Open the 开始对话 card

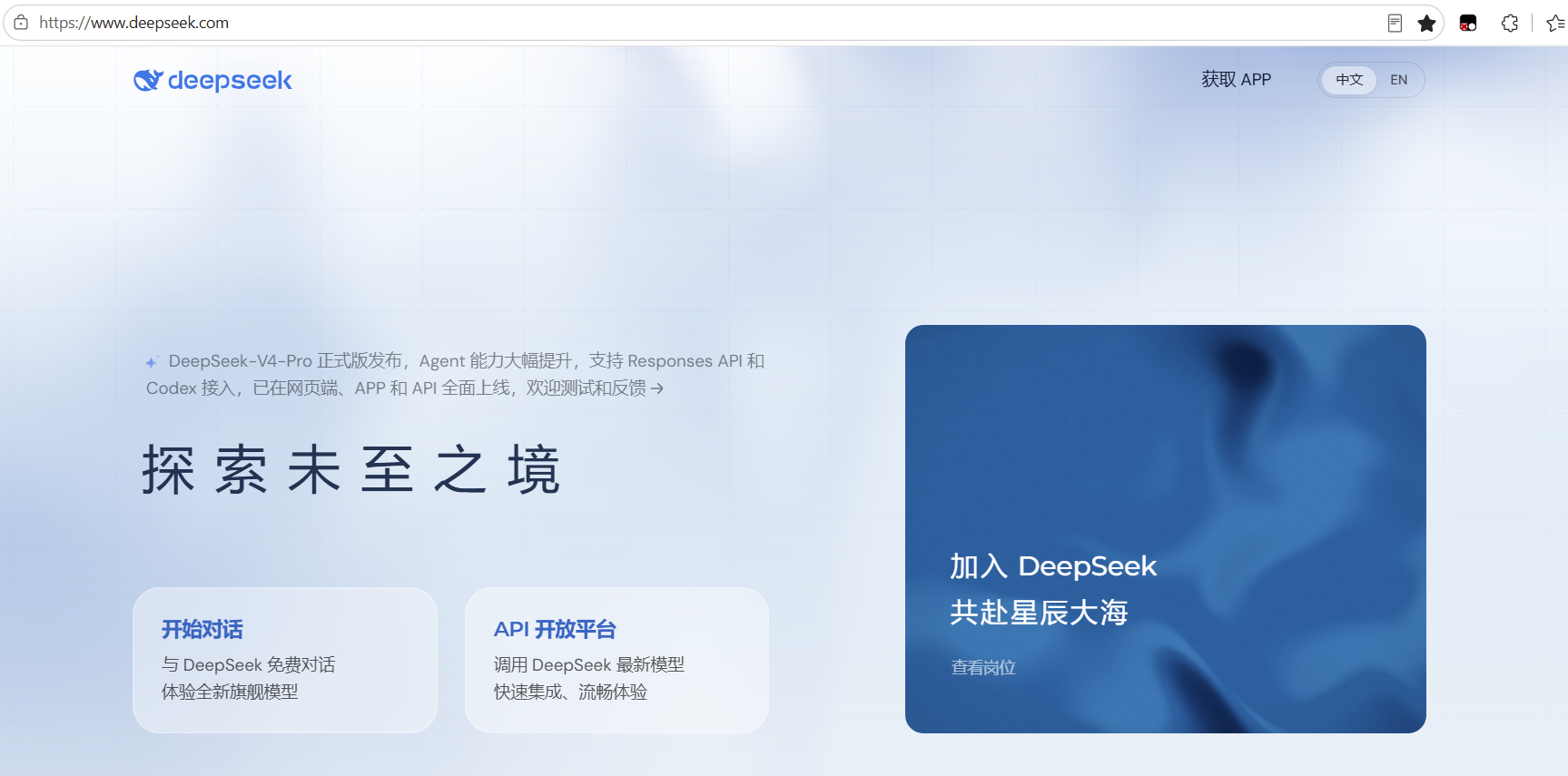(285, 660)
